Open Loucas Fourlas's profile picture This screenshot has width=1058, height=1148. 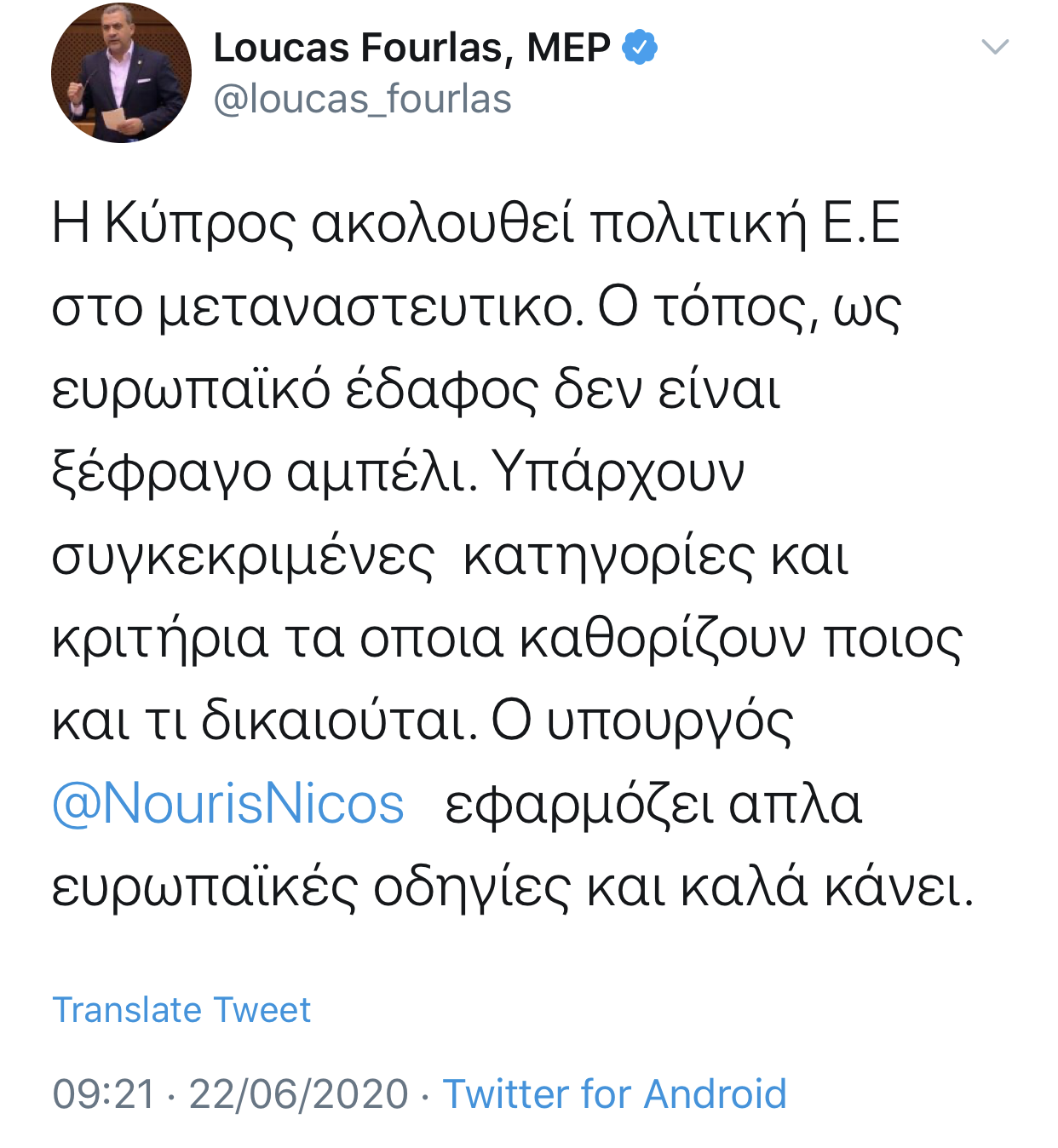pyautogui.click(x=121, y=72)
